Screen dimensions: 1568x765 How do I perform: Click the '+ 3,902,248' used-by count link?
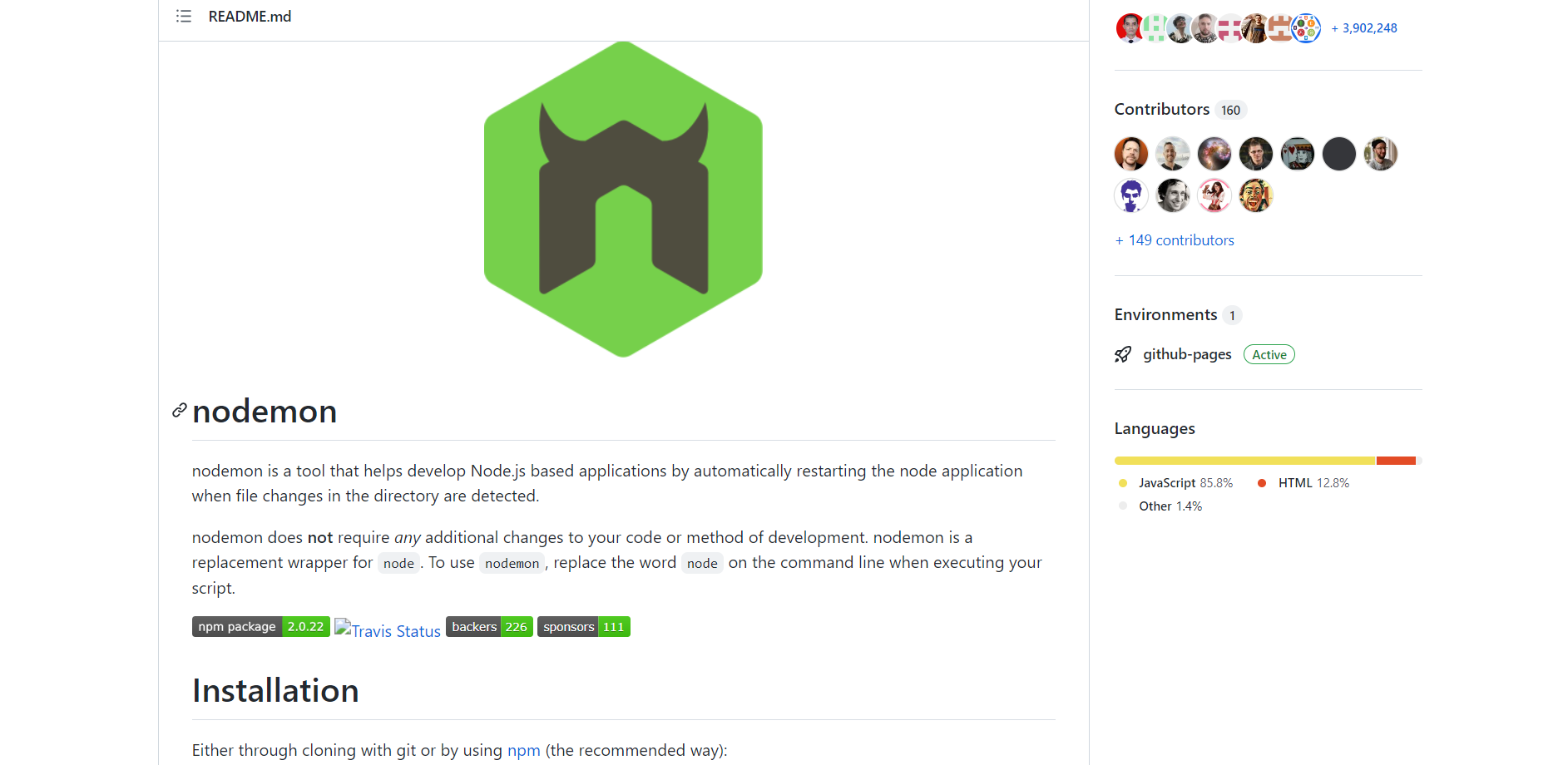pyautogui.click(x=1364, y=28)
